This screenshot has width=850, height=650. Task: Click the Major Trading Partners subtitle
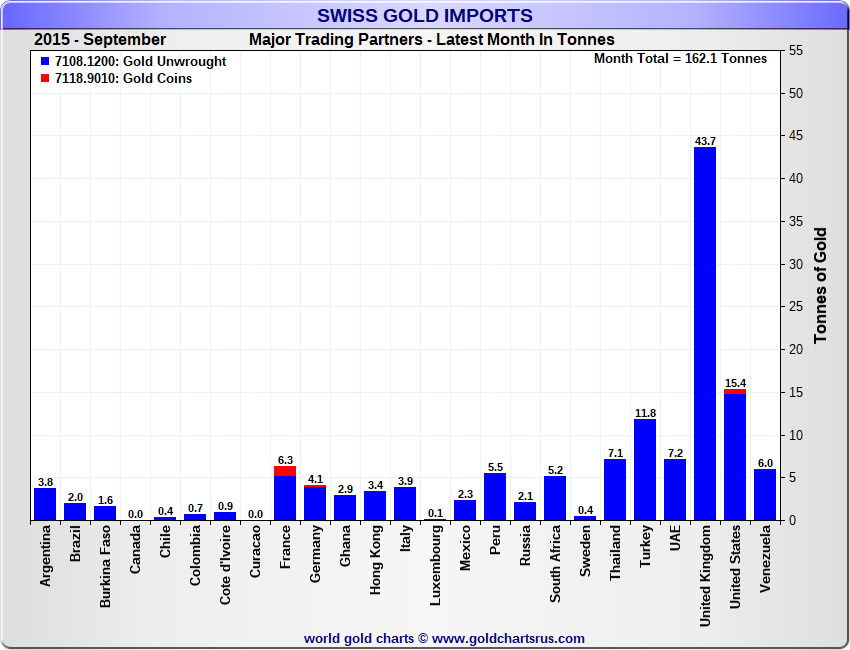[x=431, y=40]
